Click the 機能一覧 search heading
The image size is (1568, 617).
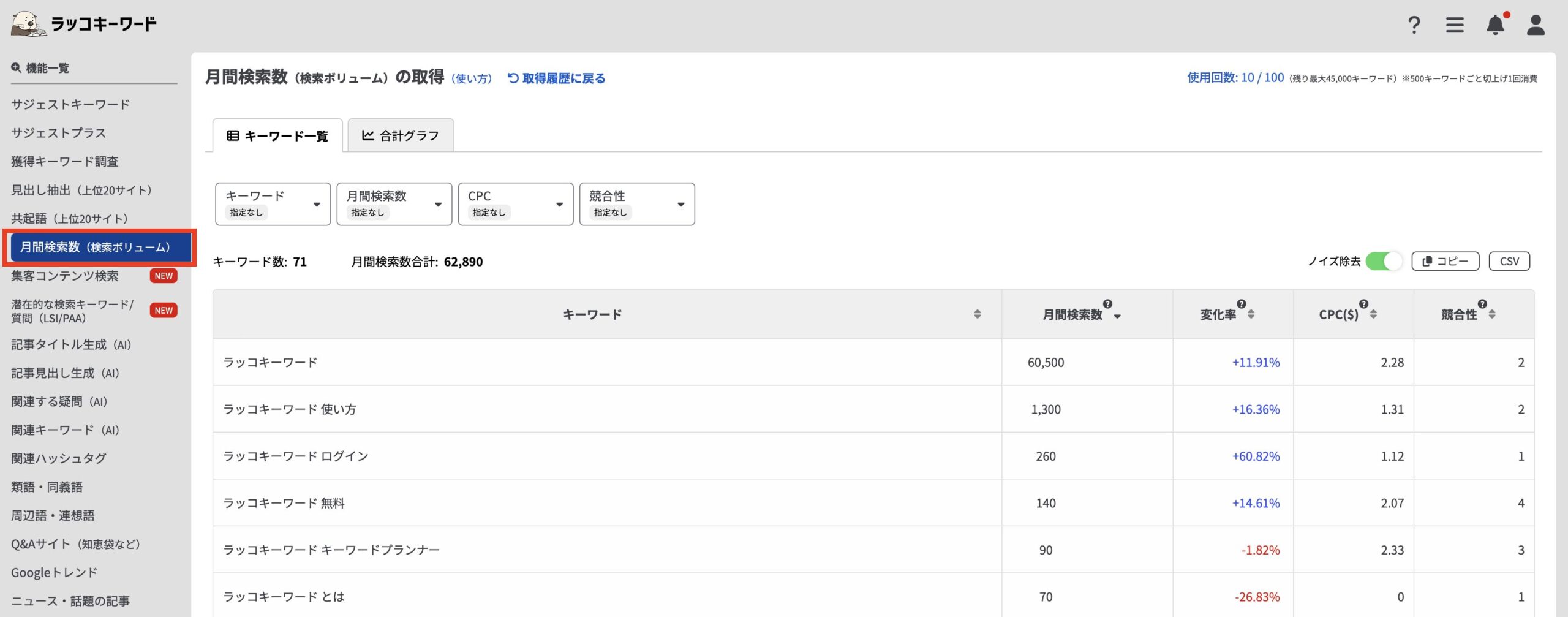coord(40,68)
